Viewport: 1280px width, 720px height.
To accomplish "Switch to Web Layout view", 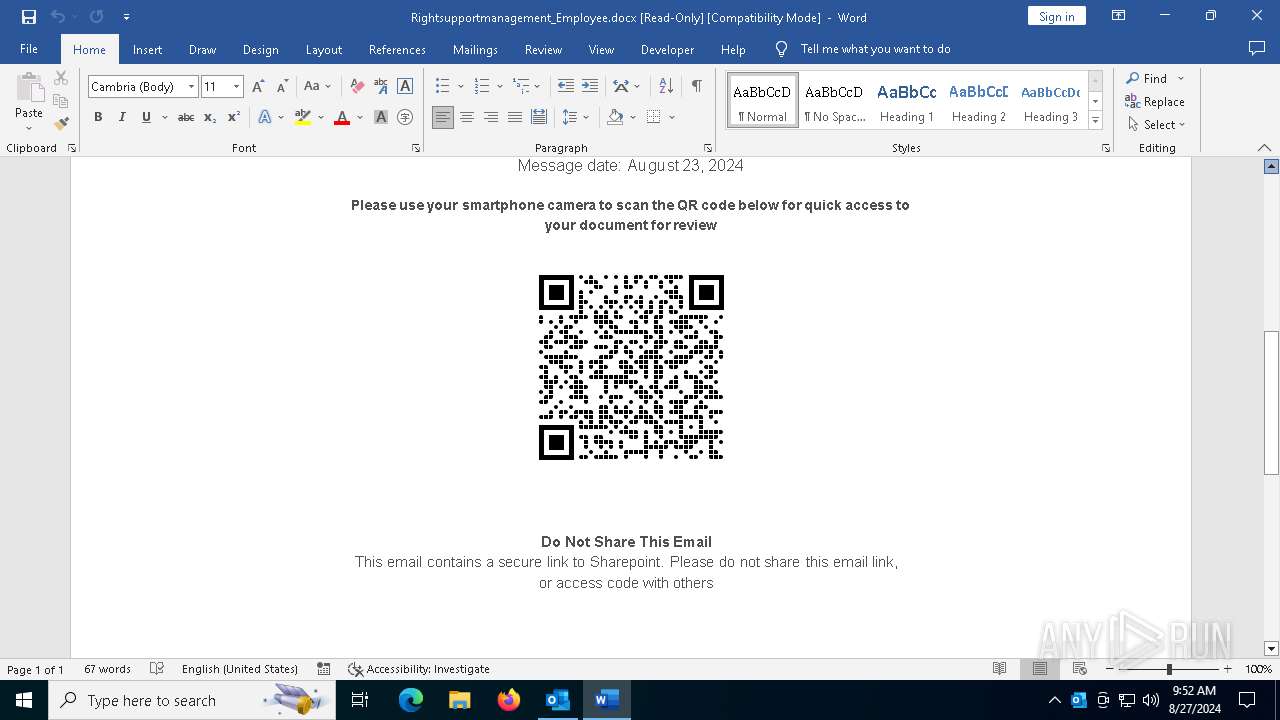I will tap(1080, 669).
